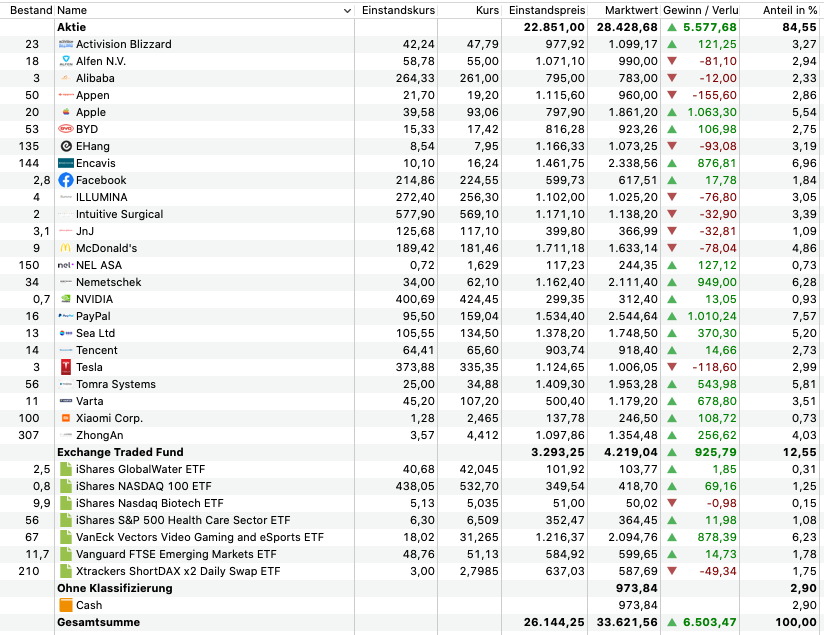Sort by the Kurs column header
The image size is (824, 635).
coord(487,10)
